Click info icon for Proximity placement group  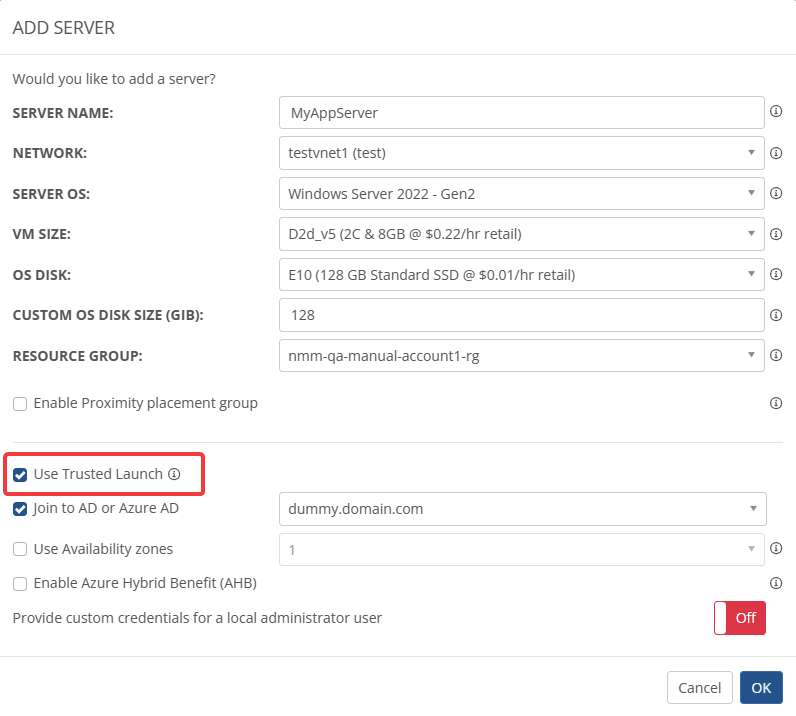pos(776,403)
